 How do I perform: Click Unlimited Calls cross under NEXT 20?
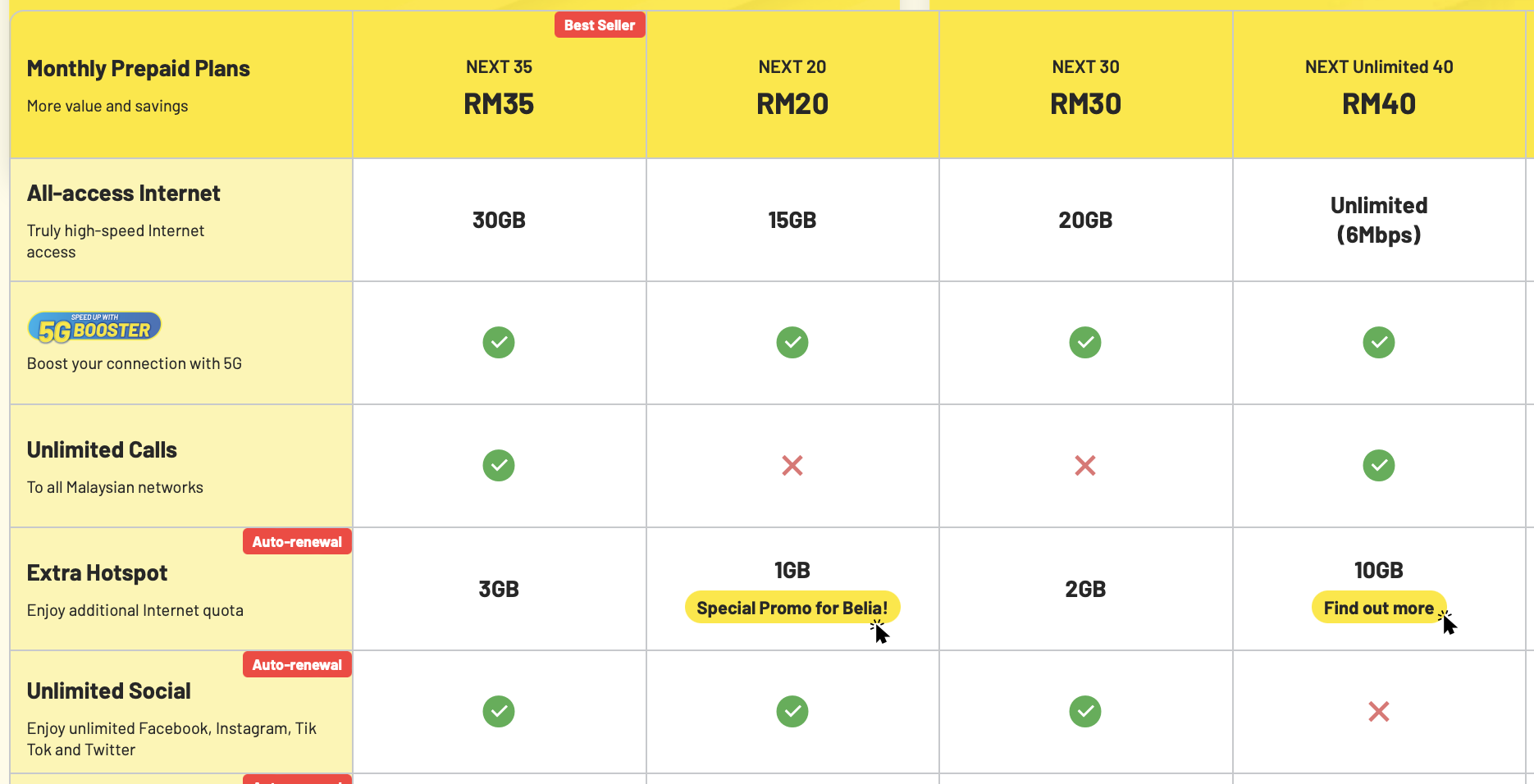(792, 466)
